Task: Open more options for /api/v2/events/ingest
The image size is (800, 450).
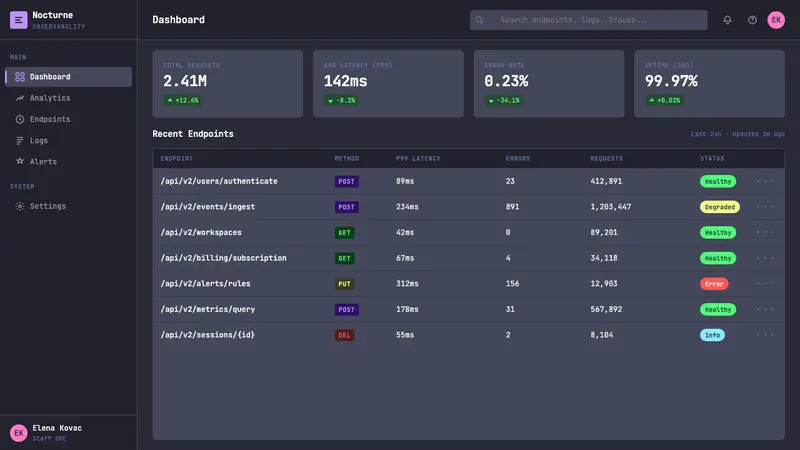Action: coord(765,207)
